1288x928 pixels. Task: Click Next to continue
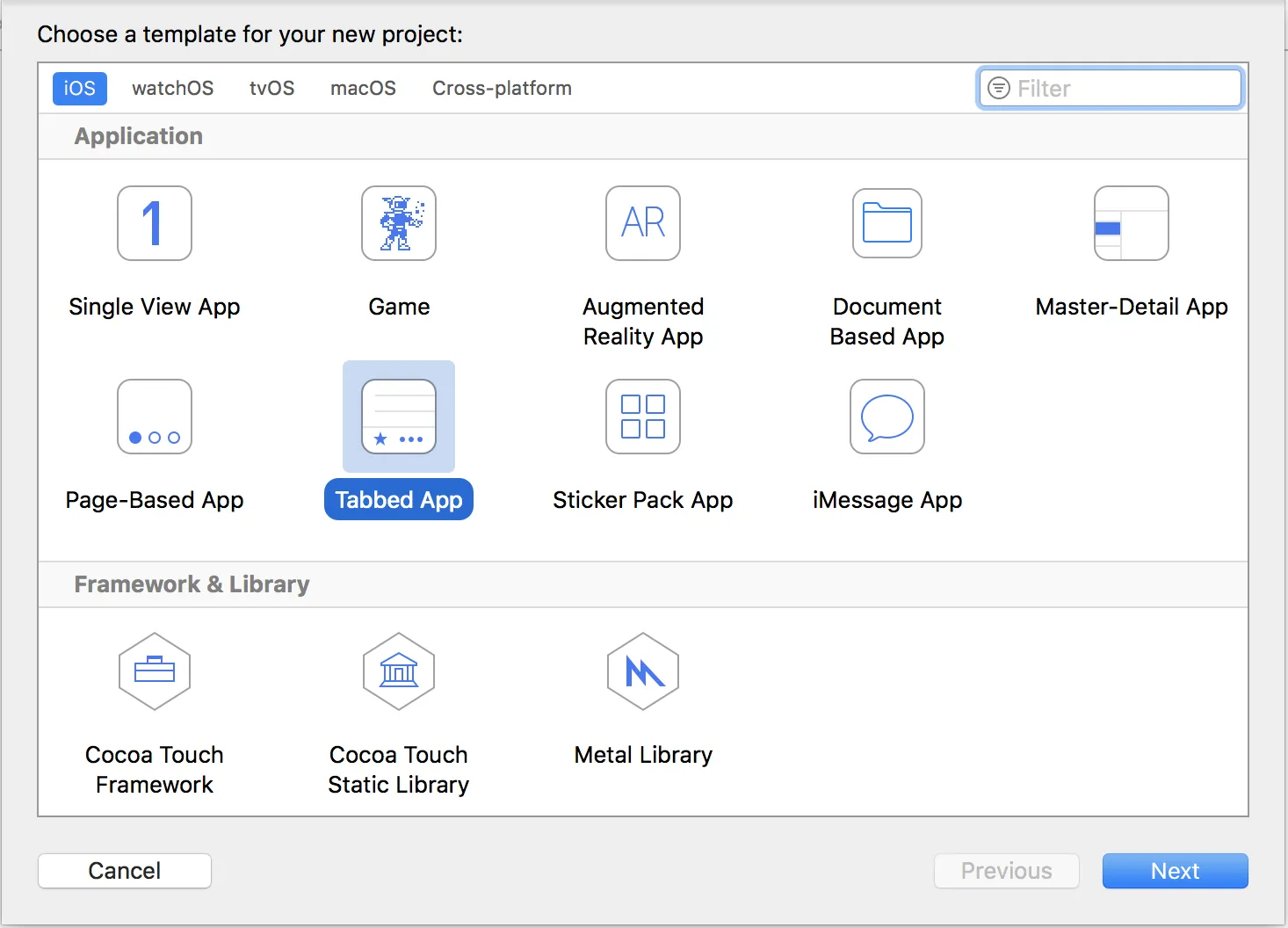click(1176, 871)
